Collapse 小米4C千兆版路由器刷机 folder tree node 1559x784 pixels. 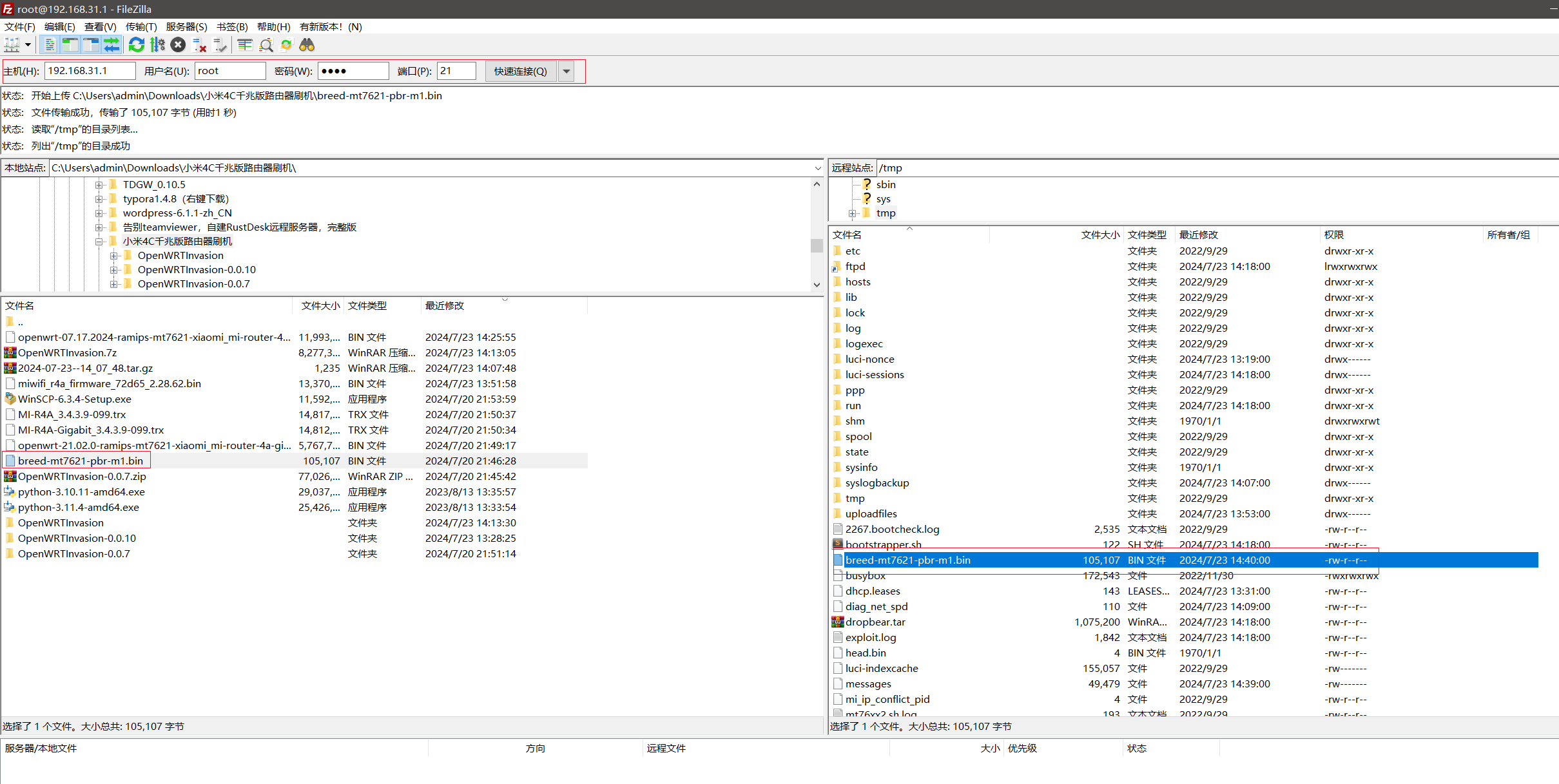click(99, 242)
